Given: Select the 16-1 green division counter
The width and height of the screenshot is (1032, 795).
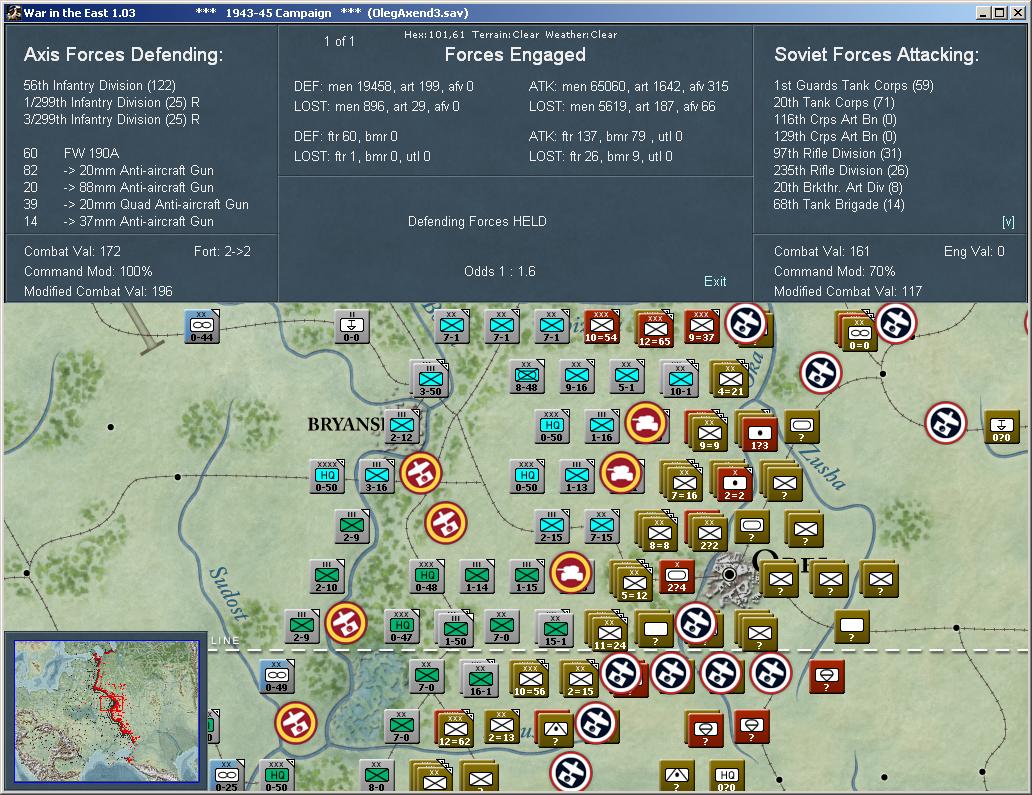Looking at the screenshot, I should tap(479, 679).
